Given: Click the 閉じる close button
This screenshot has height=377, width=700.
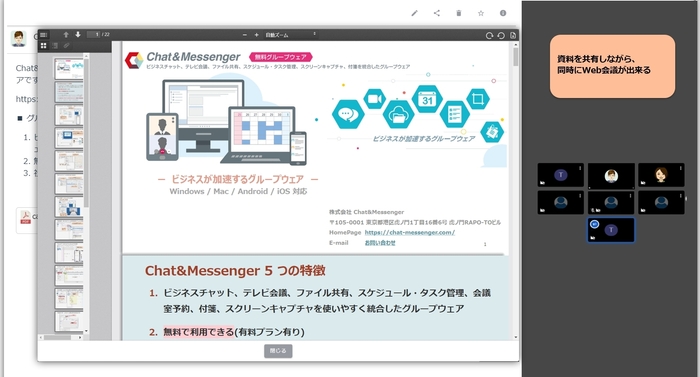Looking at the screenshot, I should (x=278, y=351).
